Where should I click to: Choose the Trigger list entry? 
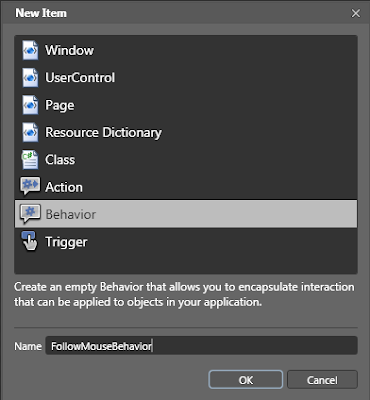tap(186, 242)
